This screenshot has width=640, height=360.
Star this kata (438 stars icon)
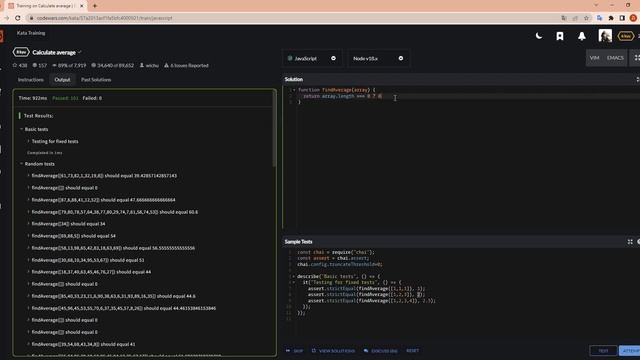tap(20, 65)
